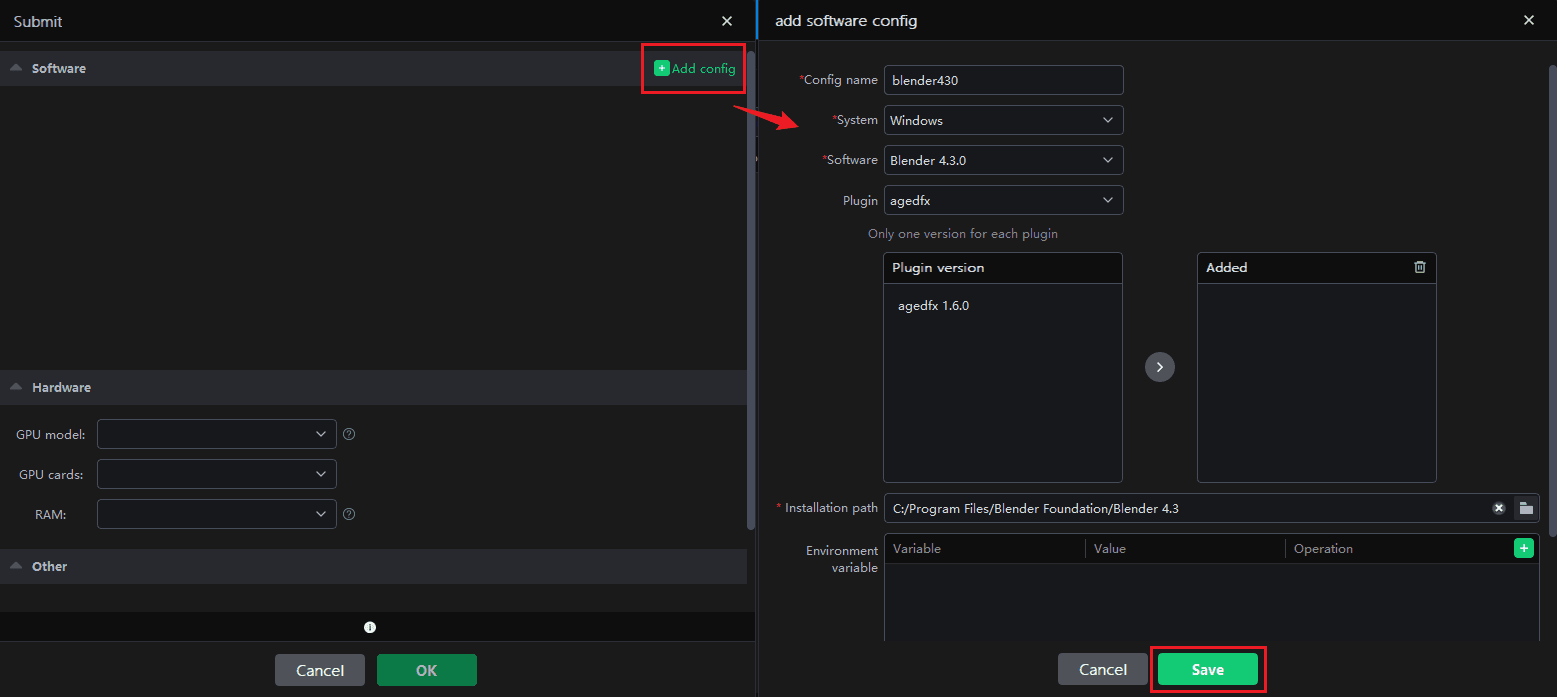Open the GPU model dropdown
Image resolution: width=1557 pixels, height=697 pixels.
(x=216, y=434)
